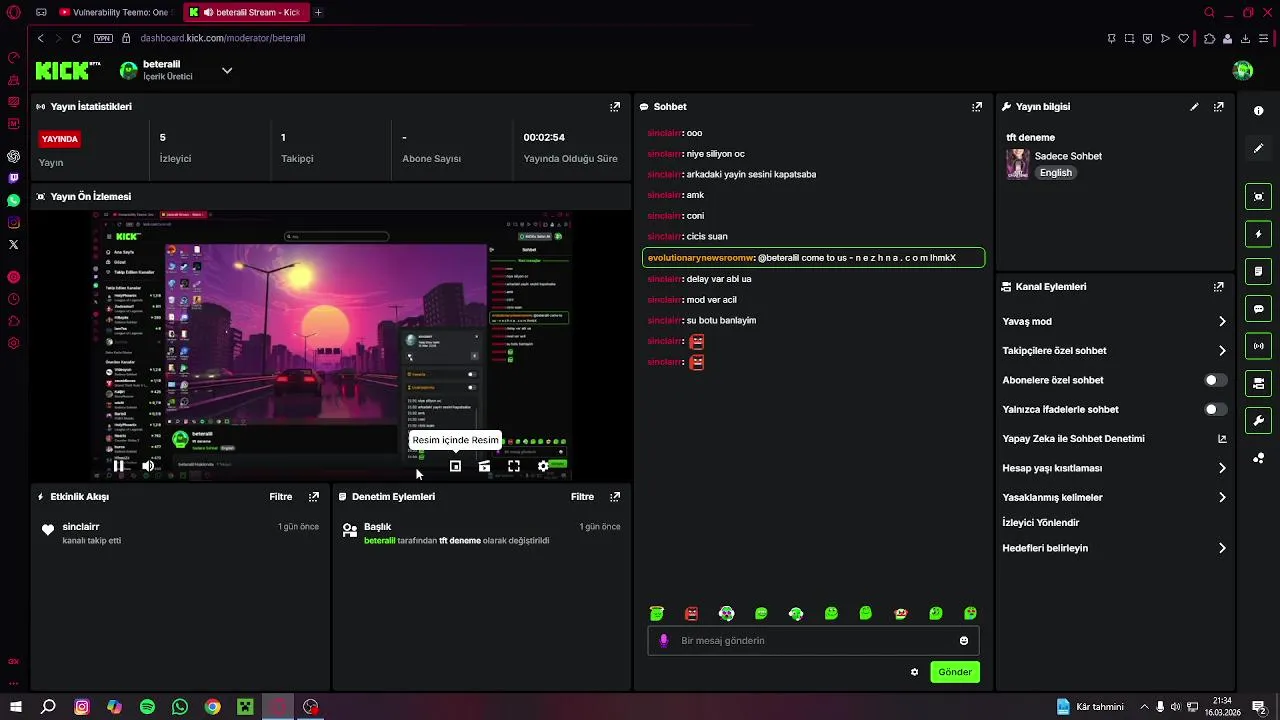Open Opera sidebar Twitch icon
This screenshot has height=720, width=1280.
(x=13, y=178)
